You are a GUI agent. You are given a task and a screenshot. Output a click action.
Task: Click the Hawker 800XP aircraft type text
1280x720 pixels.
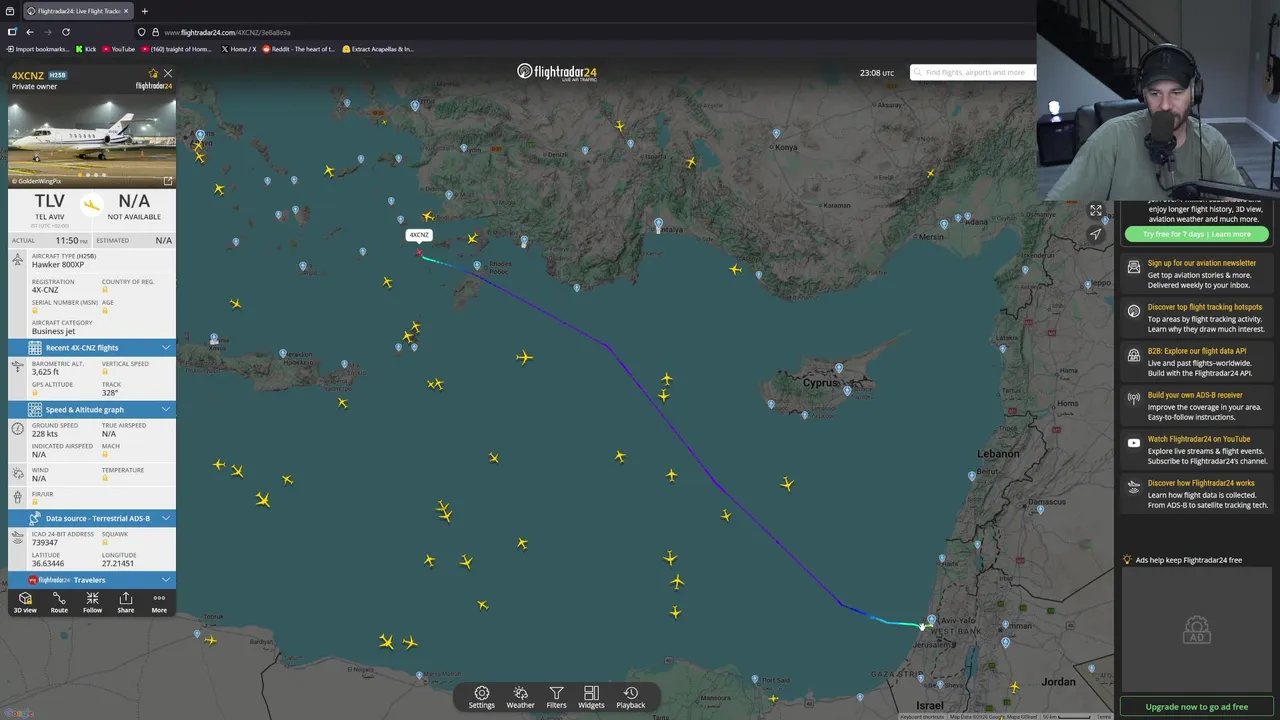pos(58,265)
